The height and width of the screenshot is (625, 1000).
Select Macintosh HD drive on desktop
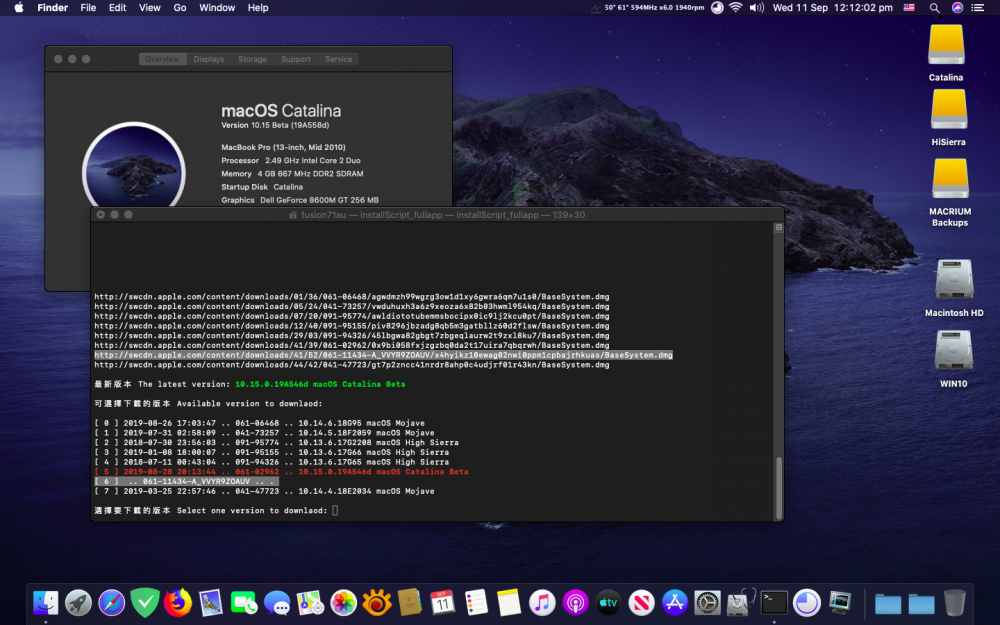954,279
